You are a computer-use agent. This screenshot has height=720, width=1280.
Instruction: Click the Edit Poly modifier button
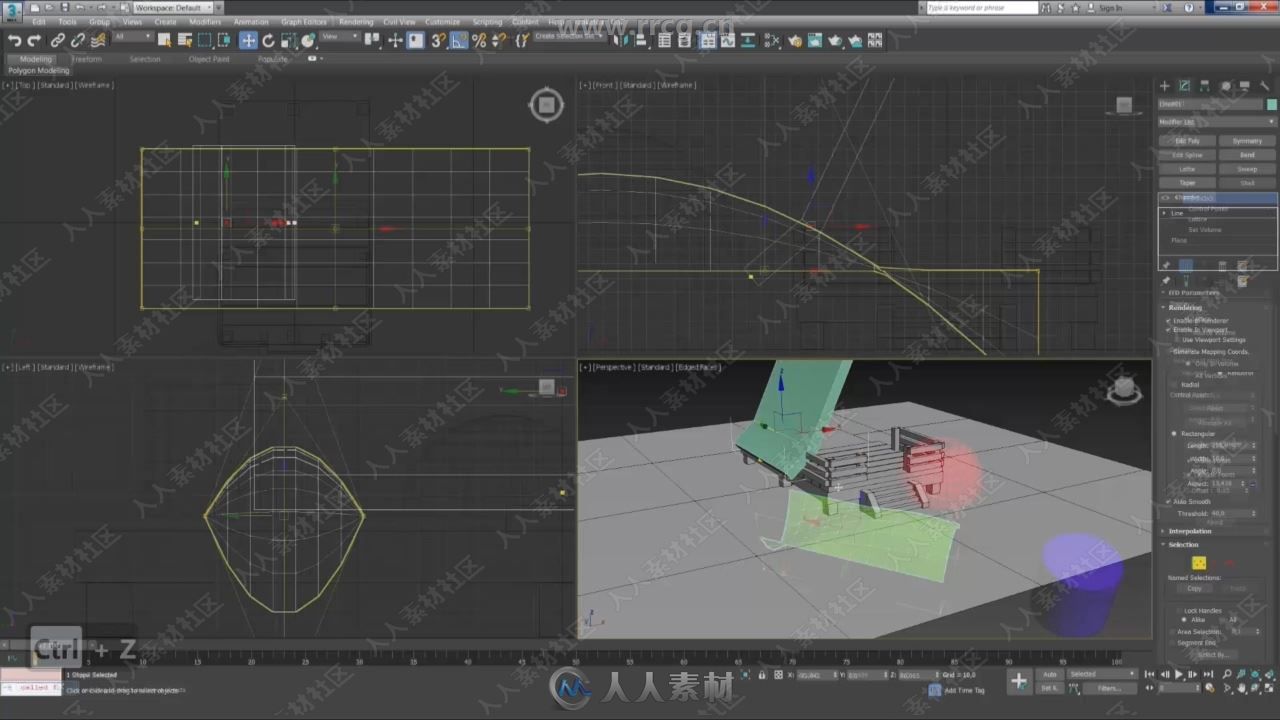coord(1188,141)
